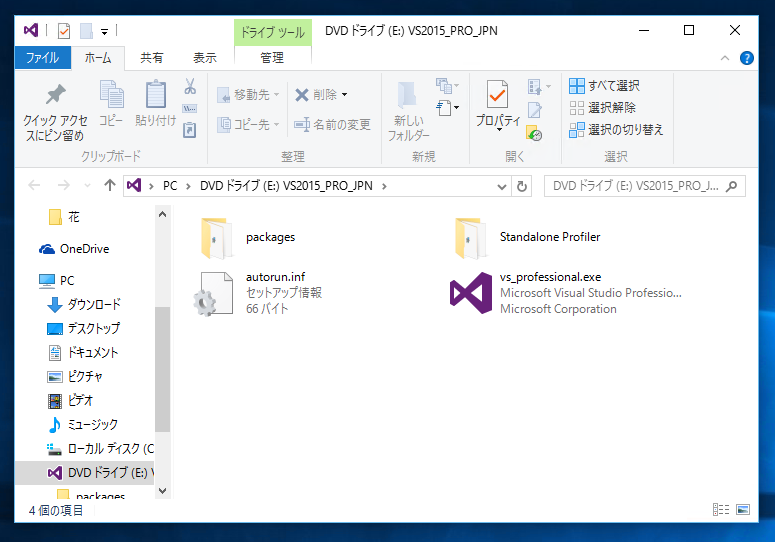Screen dimensions: 775x542
Task: Select PC in navigation pane
Action: click(x=56, y=281)
